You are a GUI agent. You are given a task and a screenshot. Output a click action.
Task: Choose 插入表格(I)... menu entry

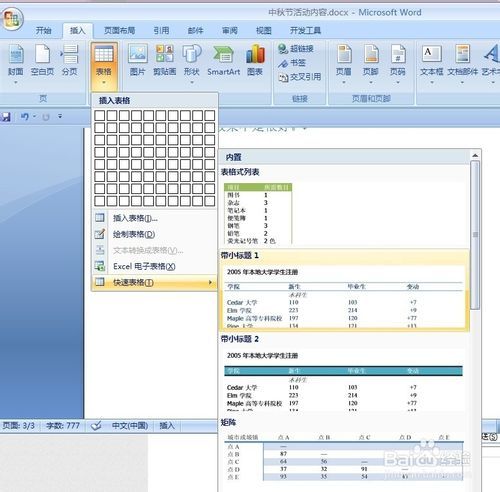click(154, 218)
